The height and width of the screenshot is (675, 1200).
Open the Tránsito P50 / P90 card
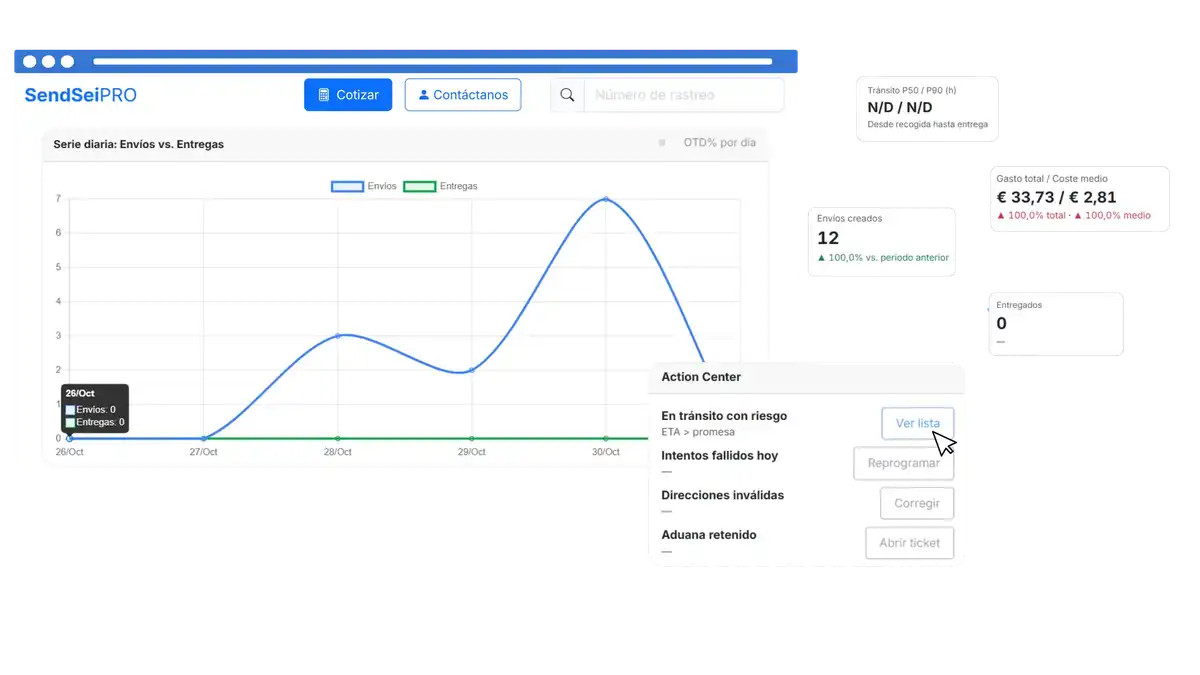click(926, 107)
